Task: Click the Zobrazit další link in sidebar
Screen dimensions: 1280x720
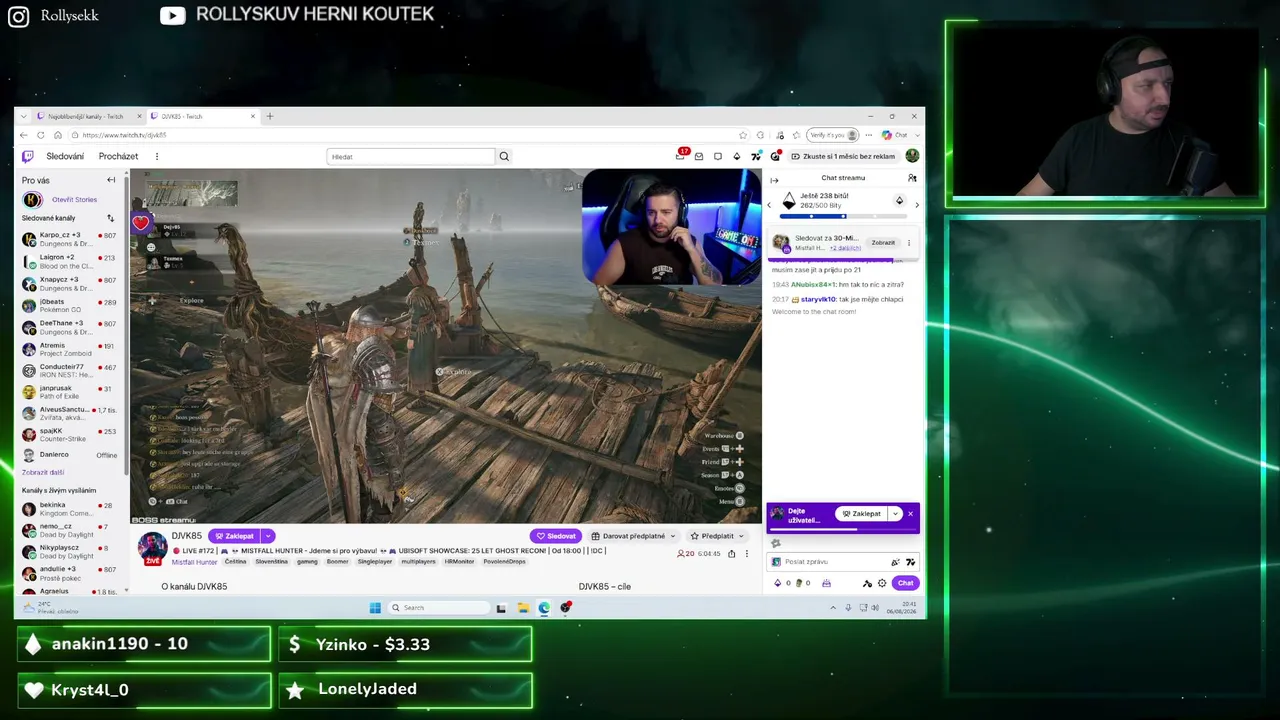Action: [x=43, y=472]
